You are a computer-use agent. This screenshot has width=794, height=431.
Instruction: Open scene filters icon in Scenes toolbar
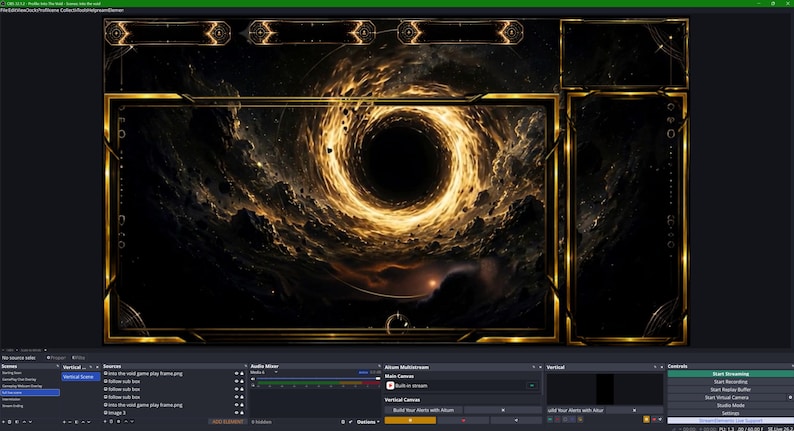point(17,422)
